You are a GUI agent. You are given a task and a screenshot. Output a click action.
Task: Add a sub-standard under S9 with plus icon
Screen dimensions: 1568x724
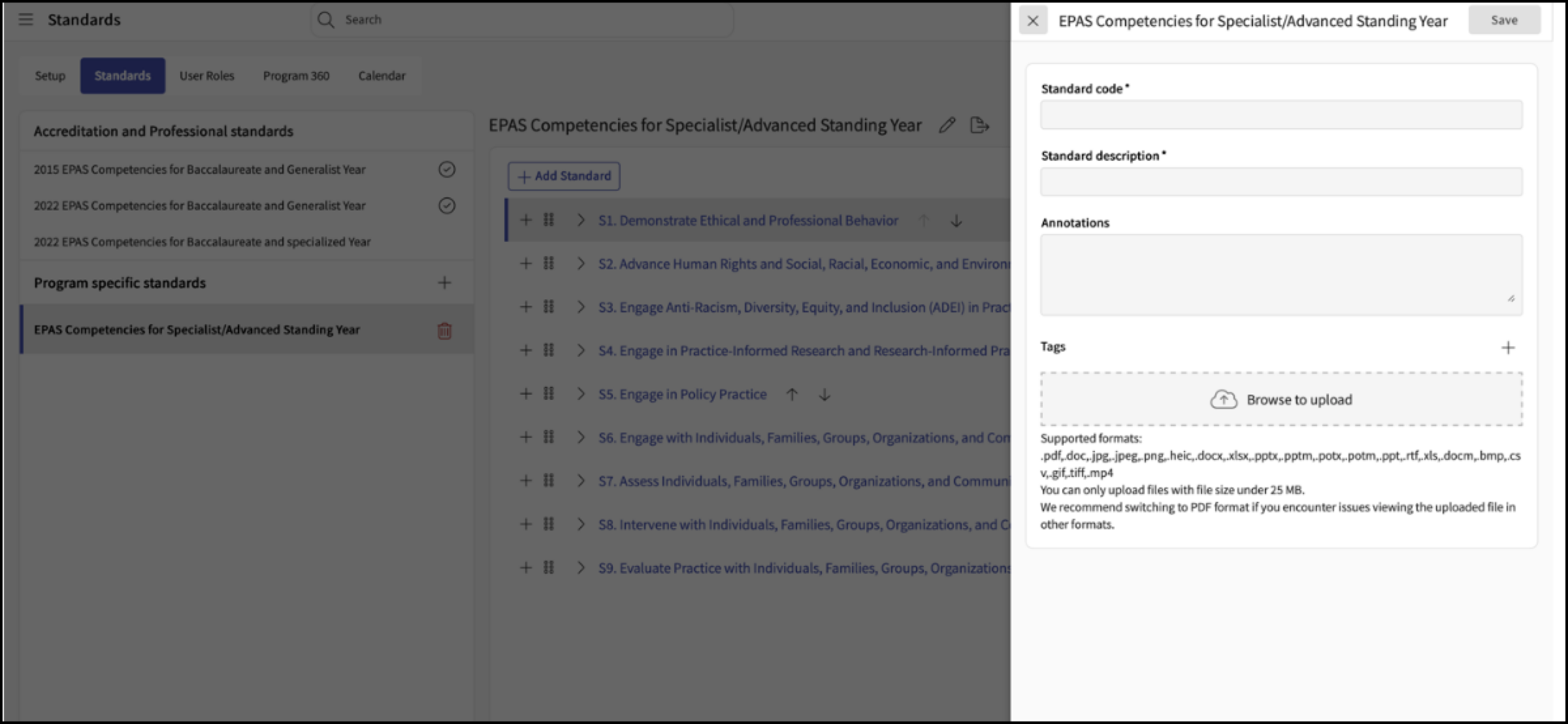click(x=526, y=567)
